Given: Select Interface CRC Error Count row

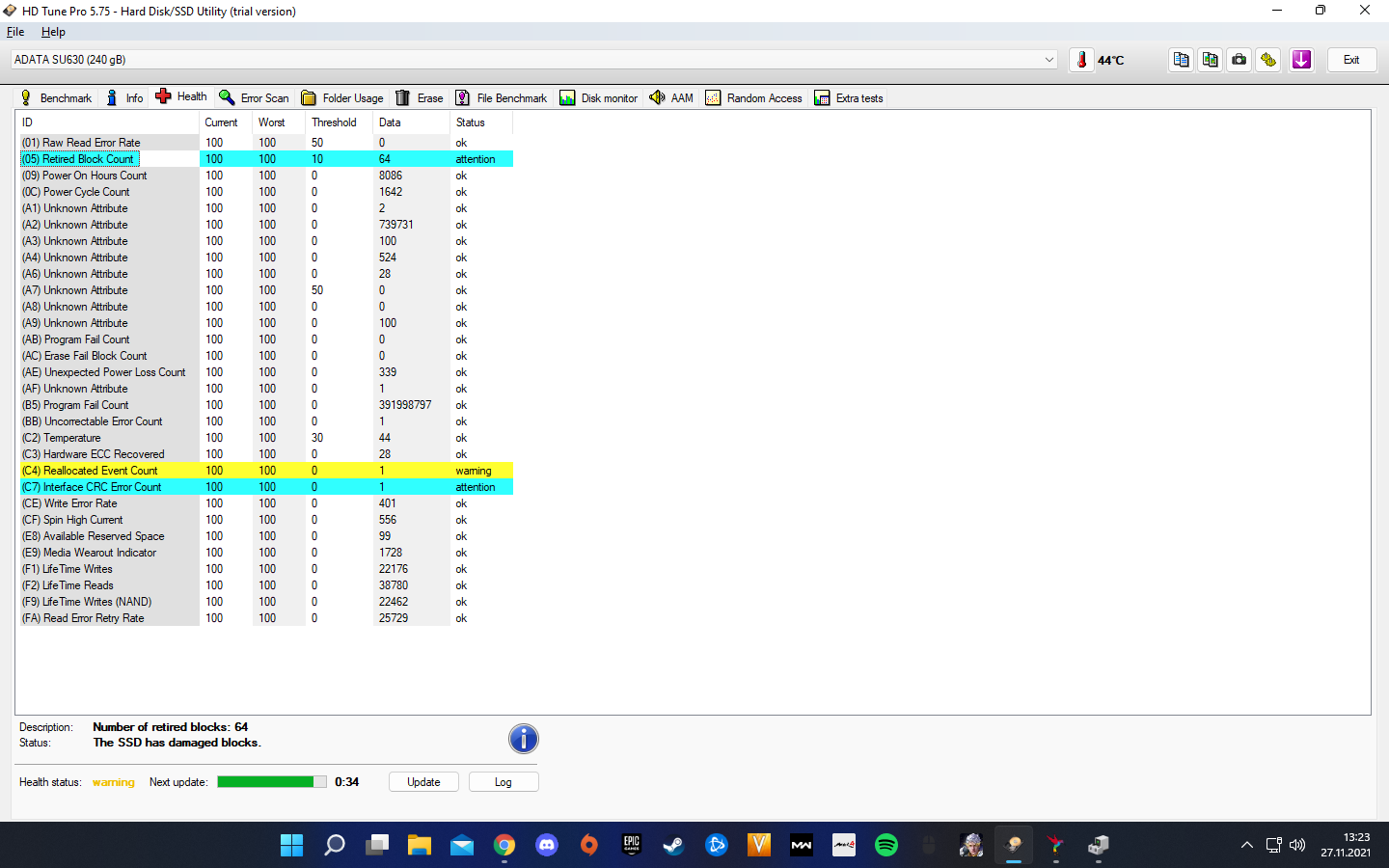Looking at the screenshot, I should (266, 487).
